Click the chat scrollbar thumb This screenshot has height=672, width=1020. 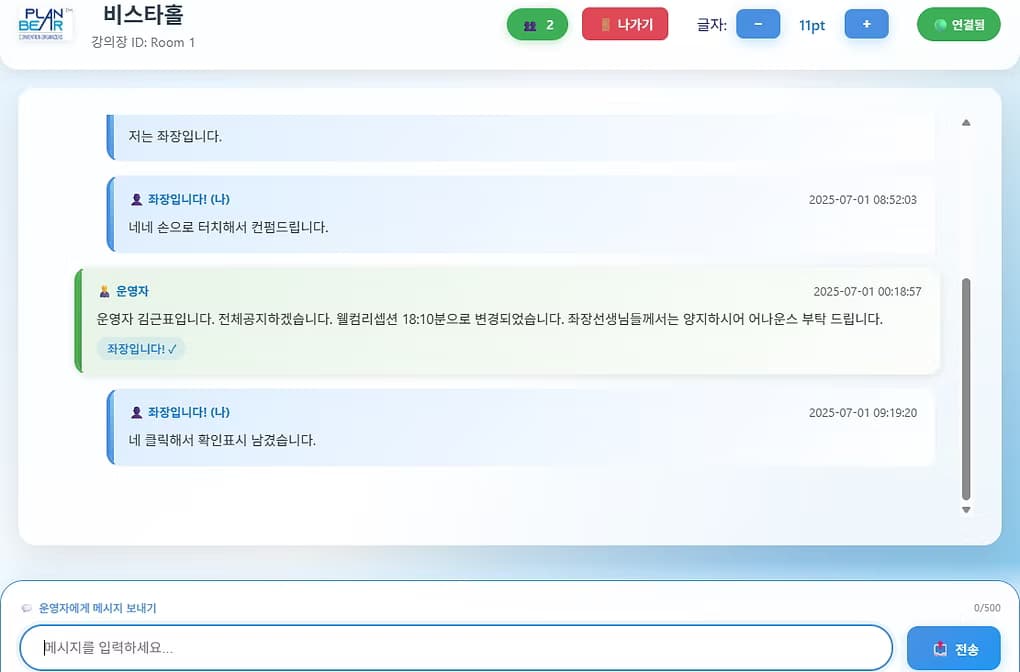pos(966,389)
